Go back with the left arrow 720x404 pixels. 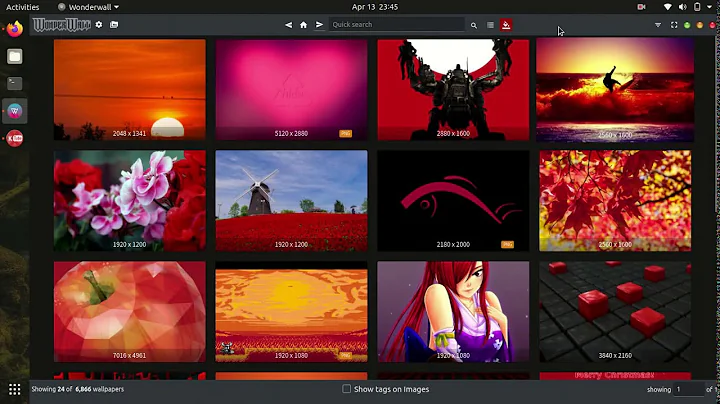pos(288,25)
